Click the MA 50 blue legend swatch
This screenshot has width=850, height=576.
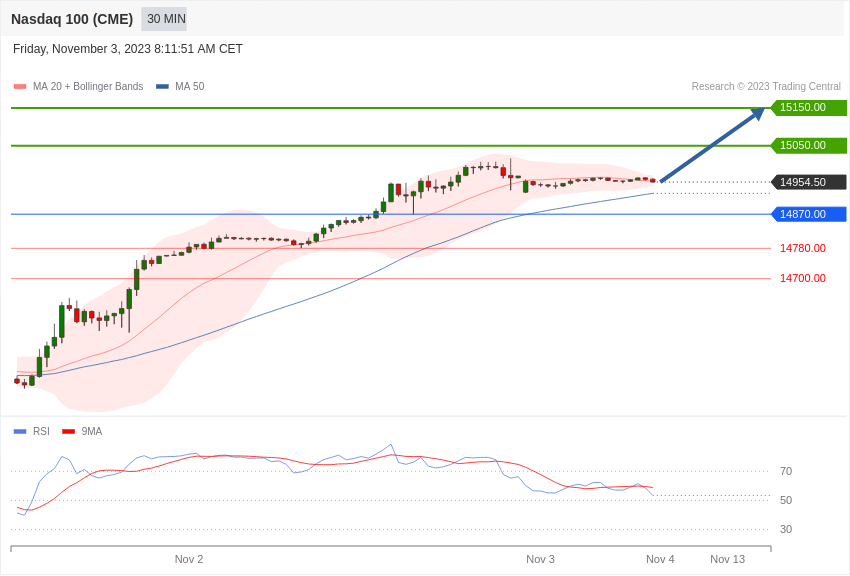[x=162, y=87]
